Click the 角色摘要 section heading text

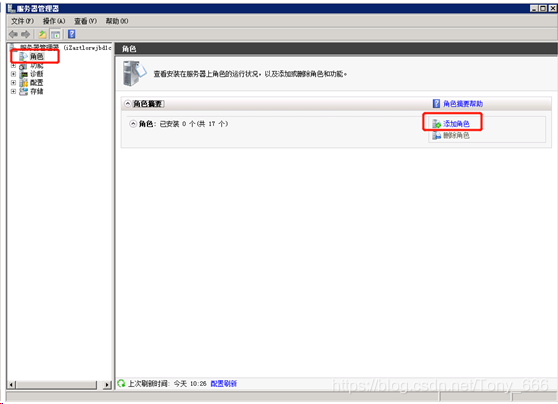click(x=148, y=104)
